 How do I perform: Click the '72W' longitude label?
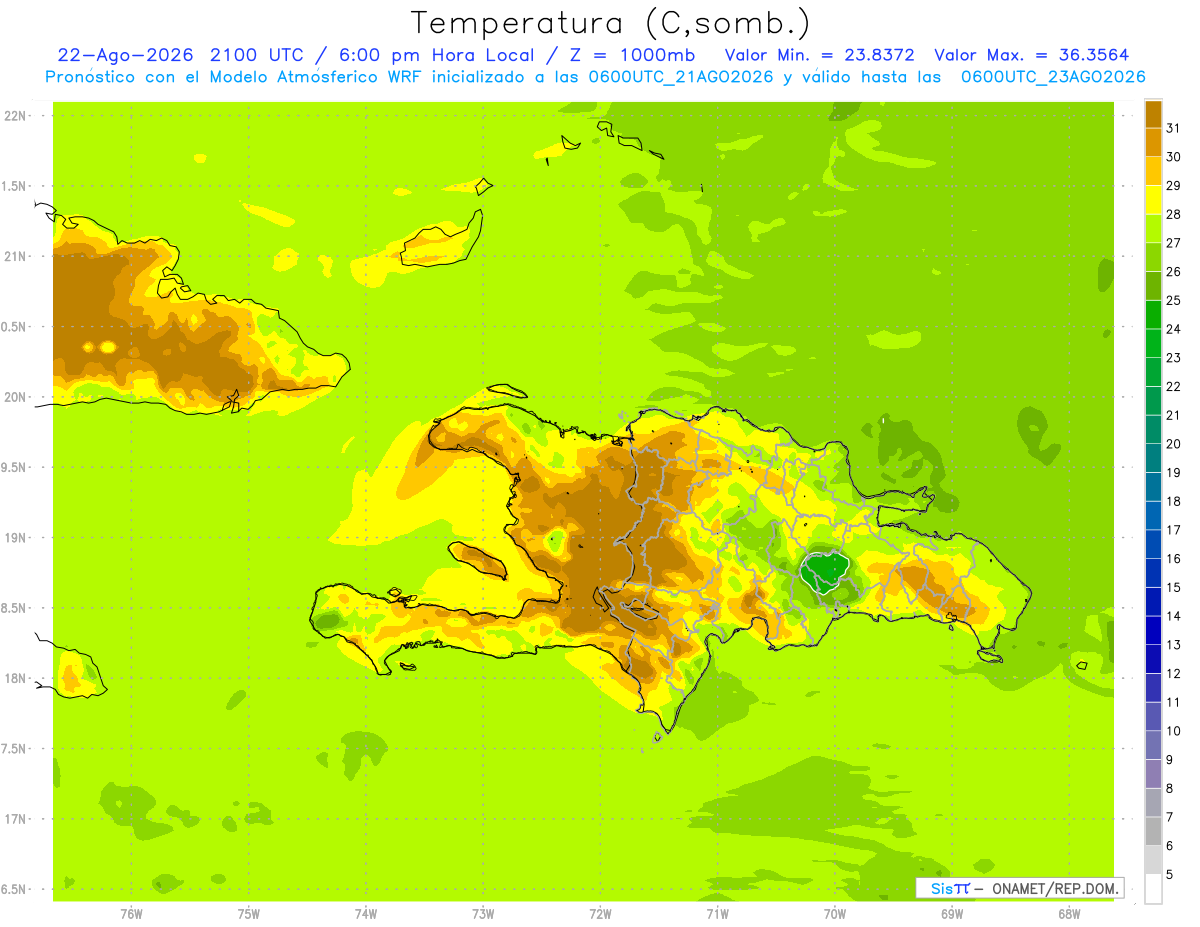(601, 914)
